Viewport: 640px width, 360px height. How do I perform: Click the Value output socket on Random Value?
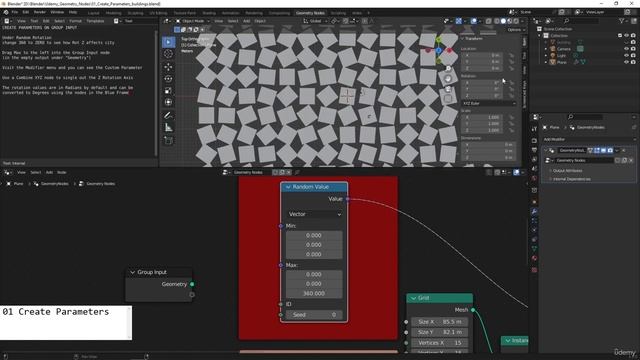pos(348,199)
